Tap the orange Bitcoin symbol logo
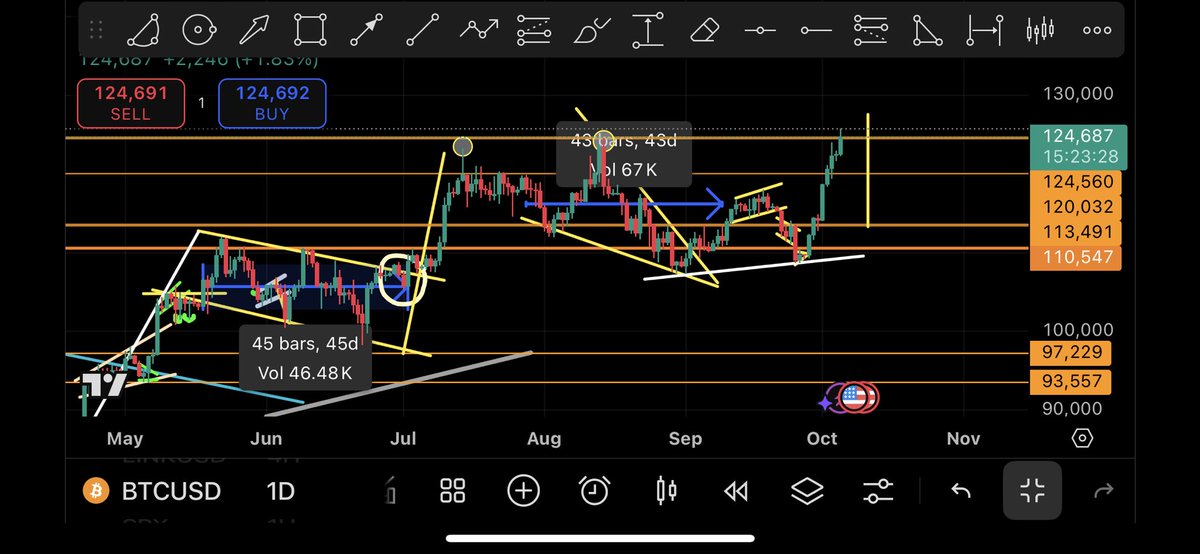 click(x=95, y=491)
